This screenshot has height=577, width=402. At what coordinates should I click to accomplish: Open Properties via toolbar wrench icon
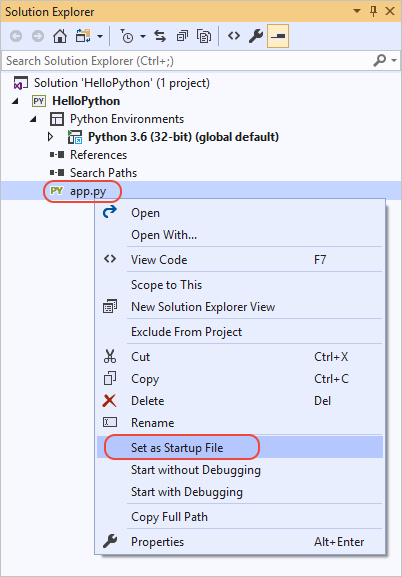click(256, 36)
